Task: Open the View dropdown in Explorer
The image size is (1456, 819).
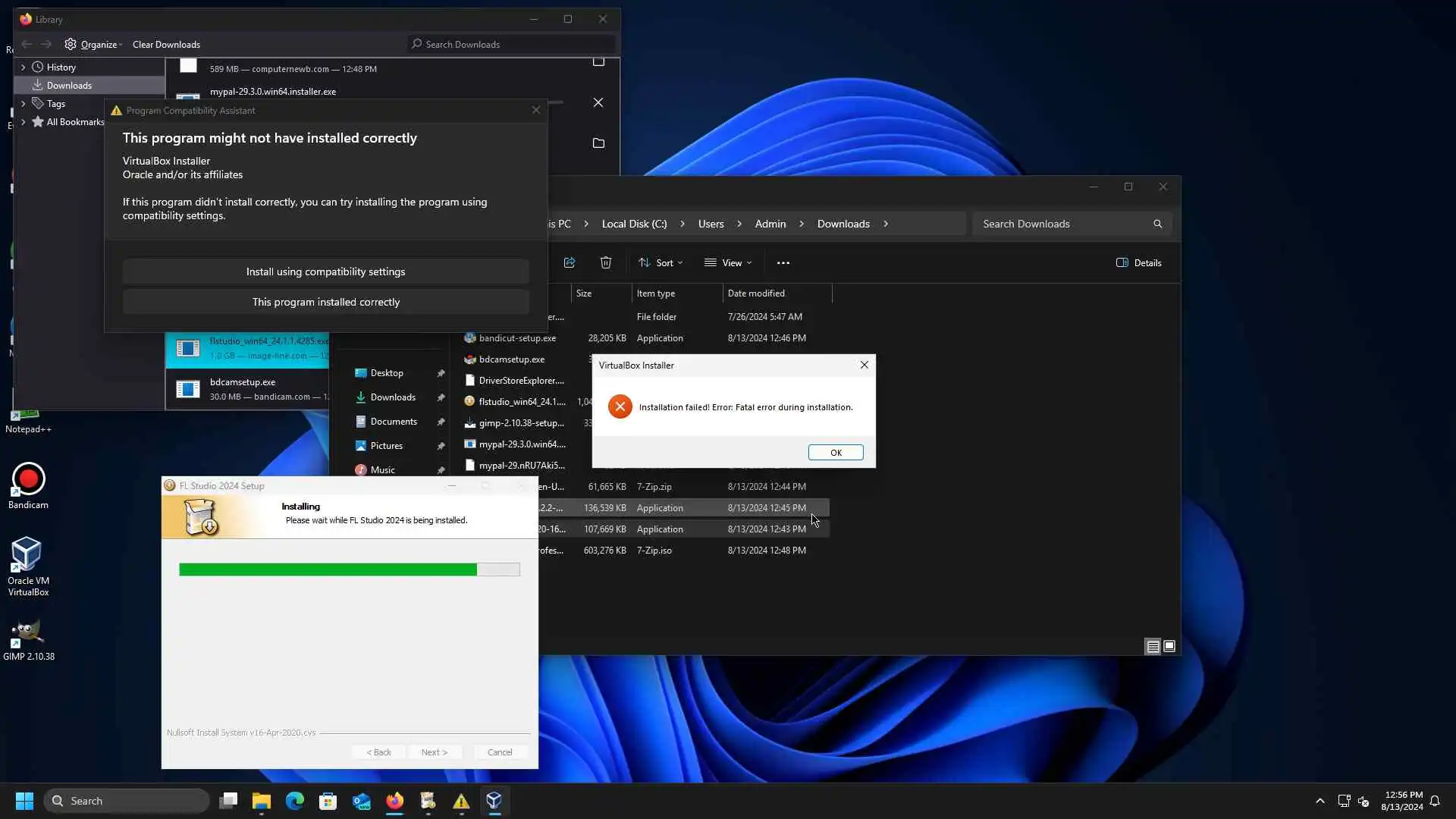Action: (728, 262)
